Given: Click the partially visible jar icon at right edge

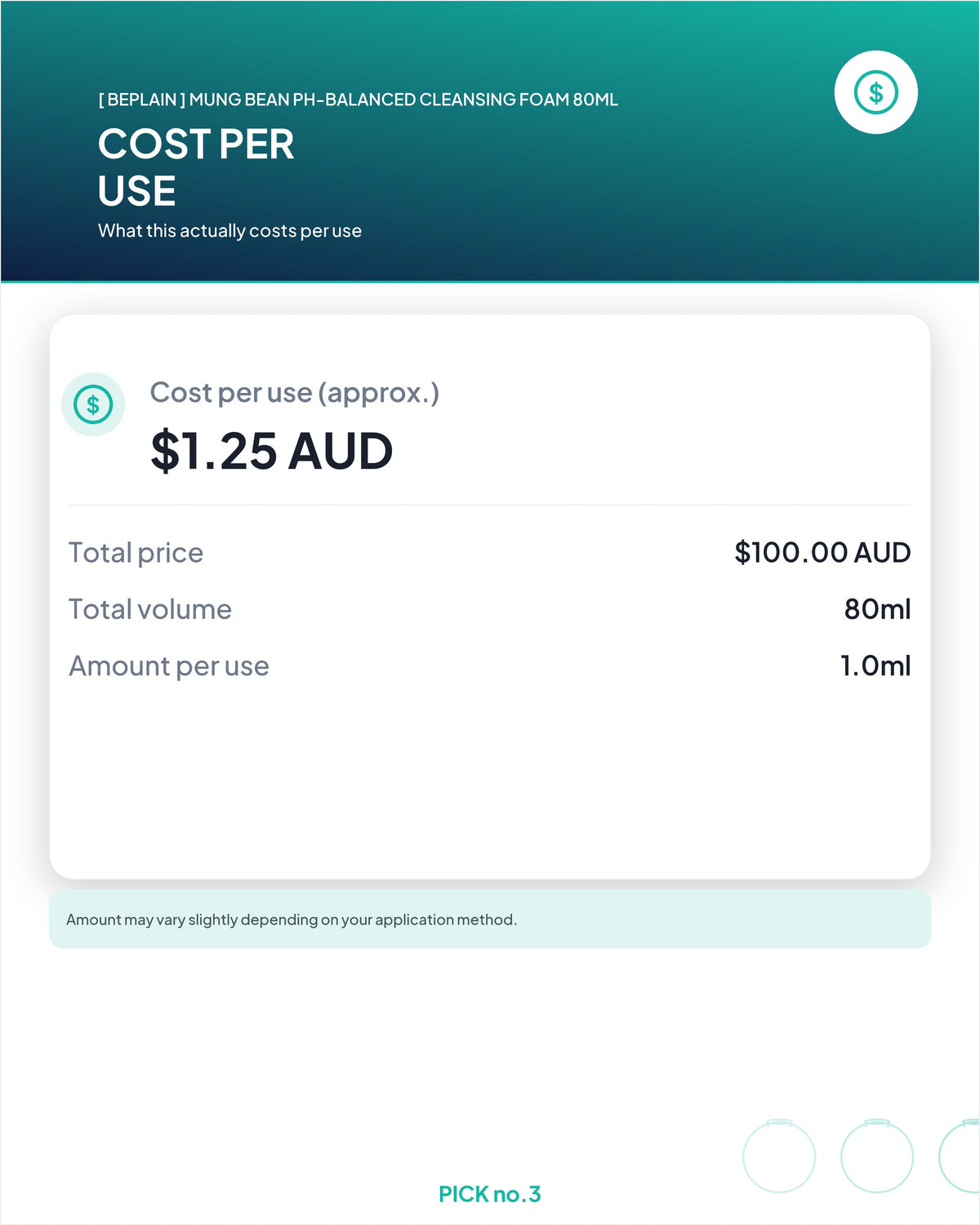Looking at the screenshot, I should coord(960,1156).
